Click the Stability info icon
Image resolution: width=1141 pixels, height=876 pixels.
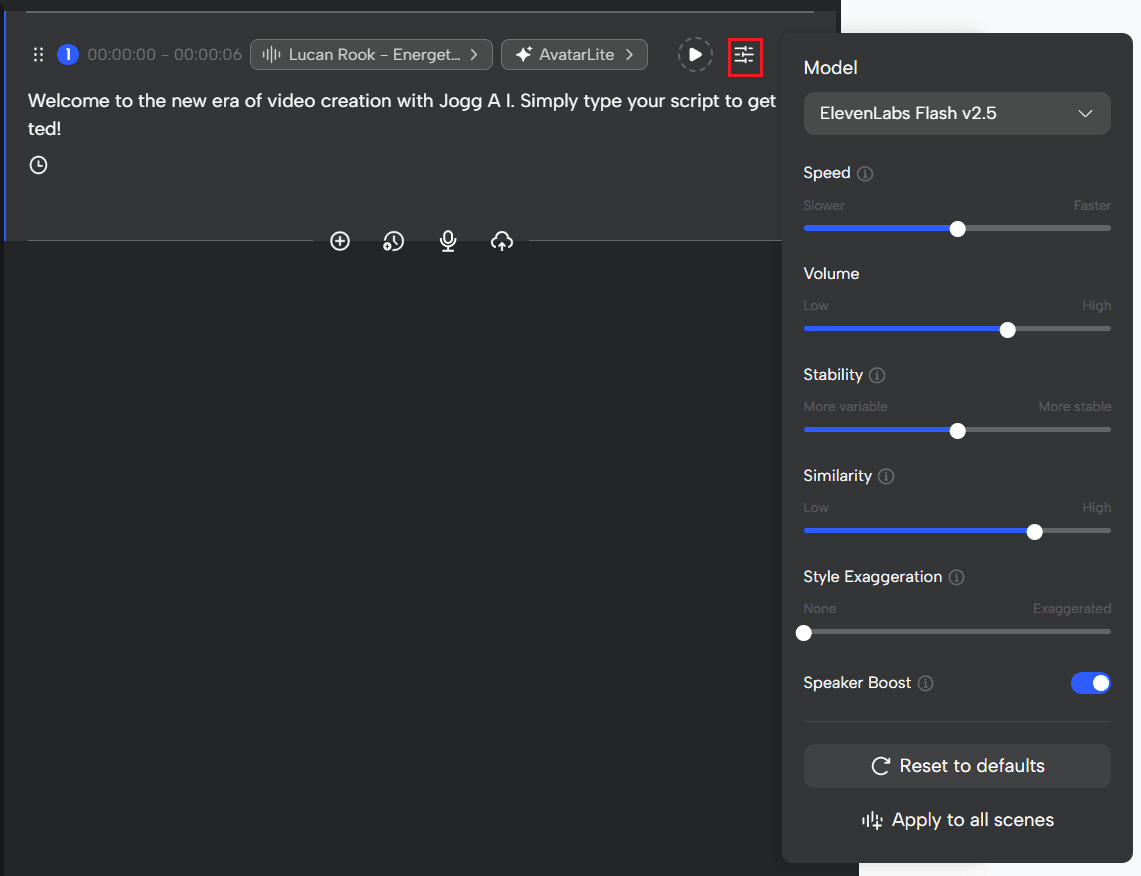877,376
